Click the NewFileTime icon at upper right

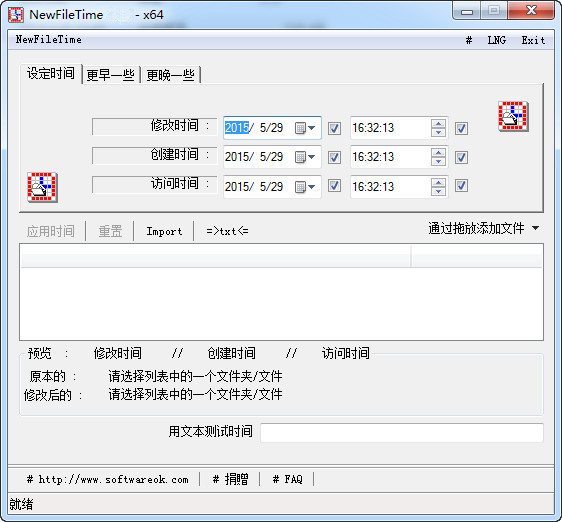[x=513, y=116]
